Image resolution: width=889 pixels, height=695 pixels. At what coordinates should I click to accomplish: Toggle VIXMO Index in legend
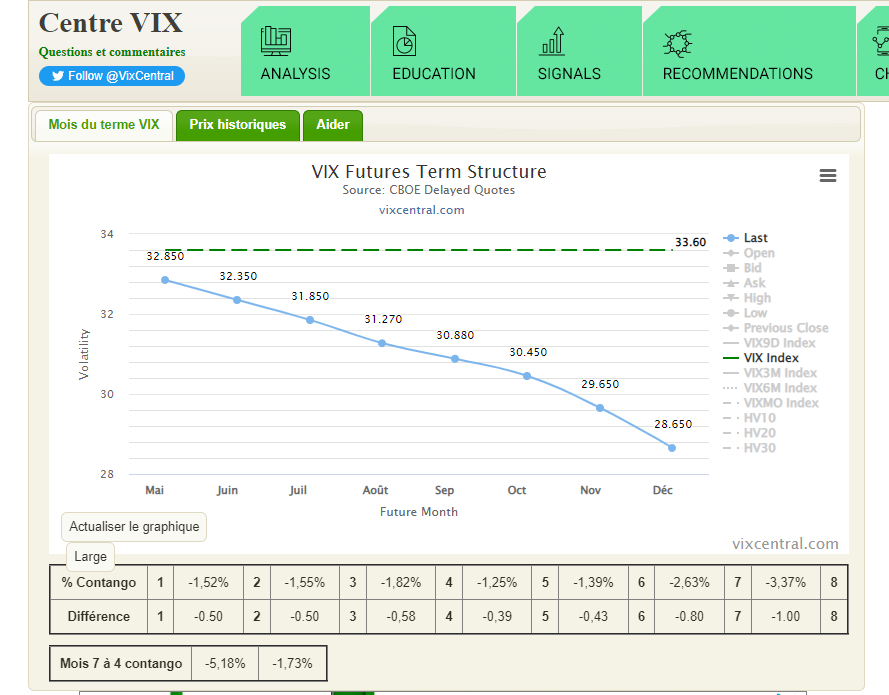click(x=771, y=403)
